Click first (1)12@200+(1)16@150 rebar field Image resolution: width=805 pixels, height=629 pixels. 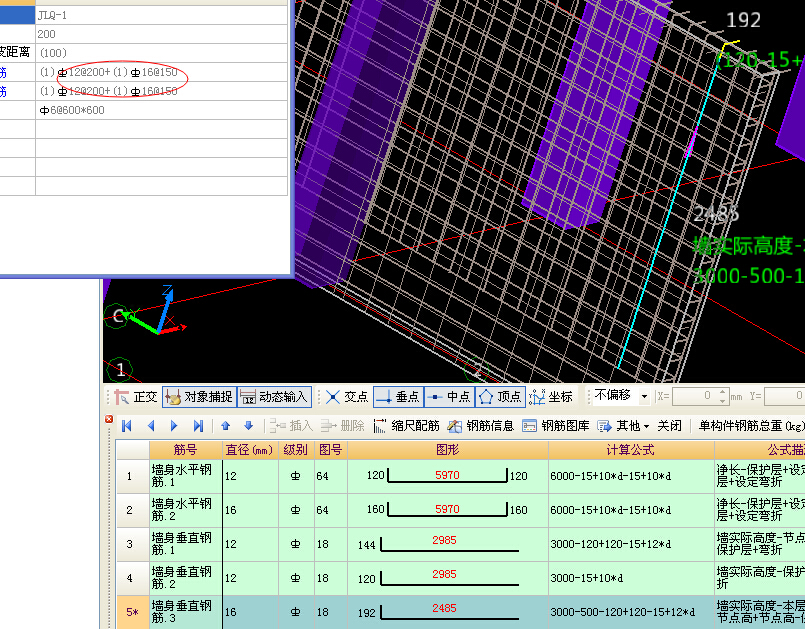click(x=161, y=72)
